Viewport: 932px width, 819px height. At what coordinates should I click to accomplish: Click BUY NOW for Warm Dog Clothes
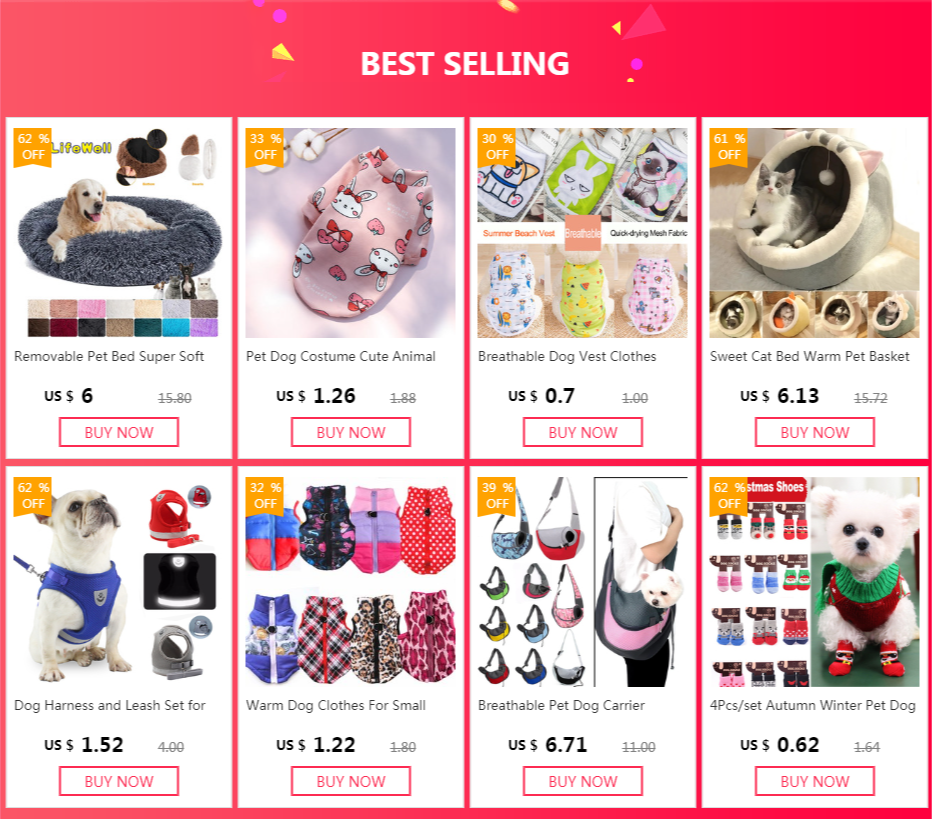351,781
